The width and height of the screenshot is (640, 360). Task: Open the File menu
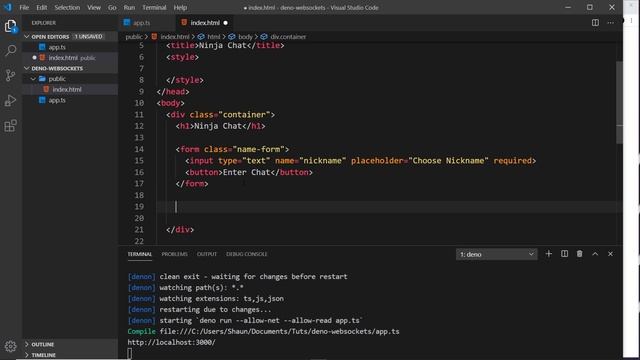point(24,7)
